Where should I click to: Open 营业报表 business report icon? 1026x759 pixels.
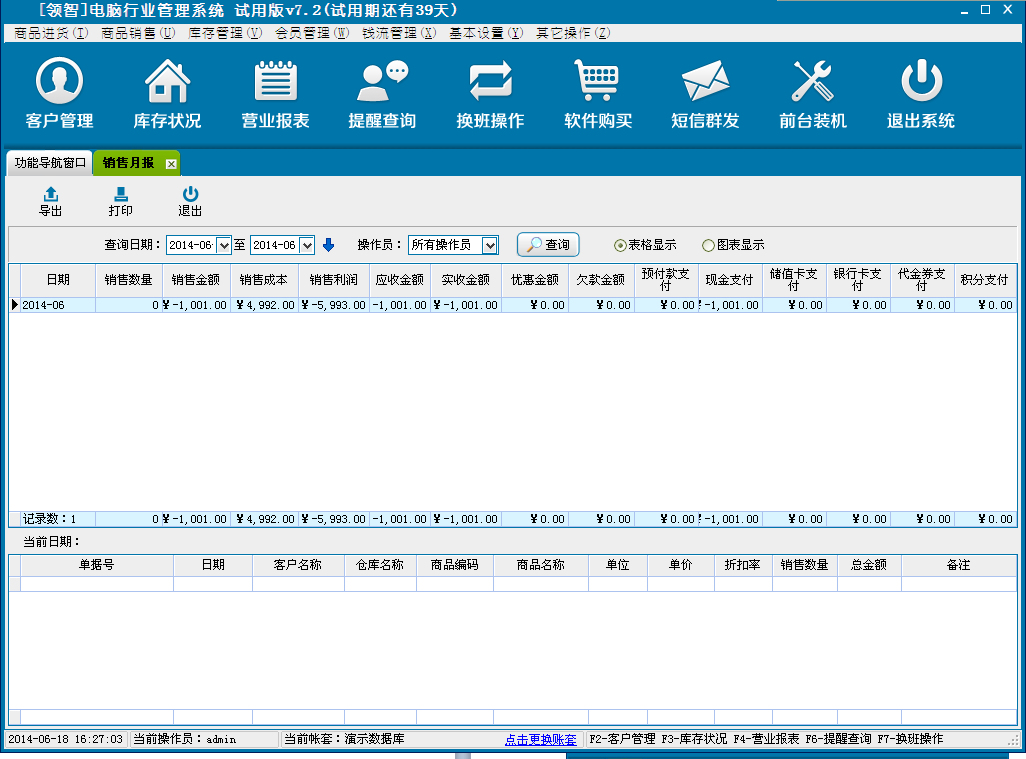pos(275,82)
